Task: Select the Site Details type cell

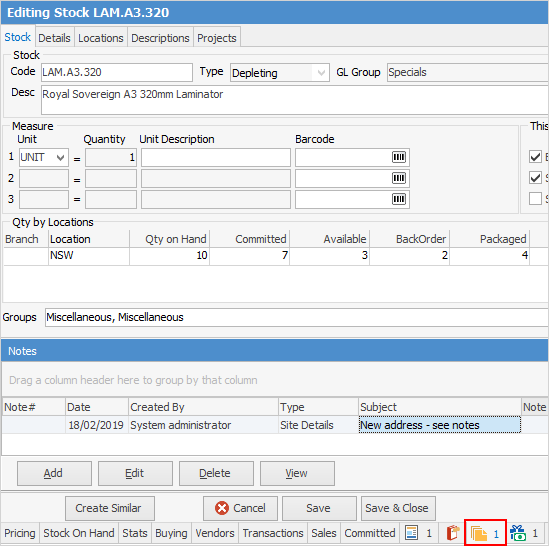Action: (x=318, y=425)
